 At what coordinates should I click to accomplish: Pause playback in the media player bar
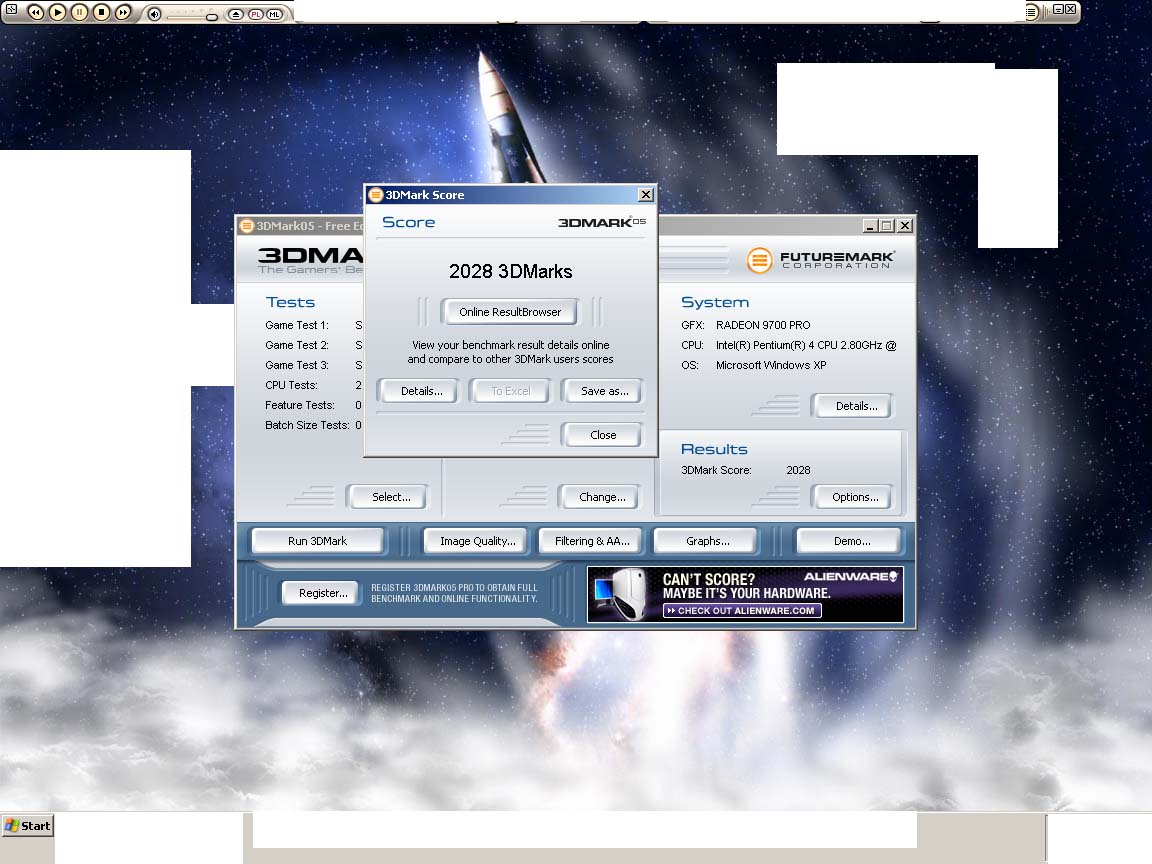coord(79,12)
